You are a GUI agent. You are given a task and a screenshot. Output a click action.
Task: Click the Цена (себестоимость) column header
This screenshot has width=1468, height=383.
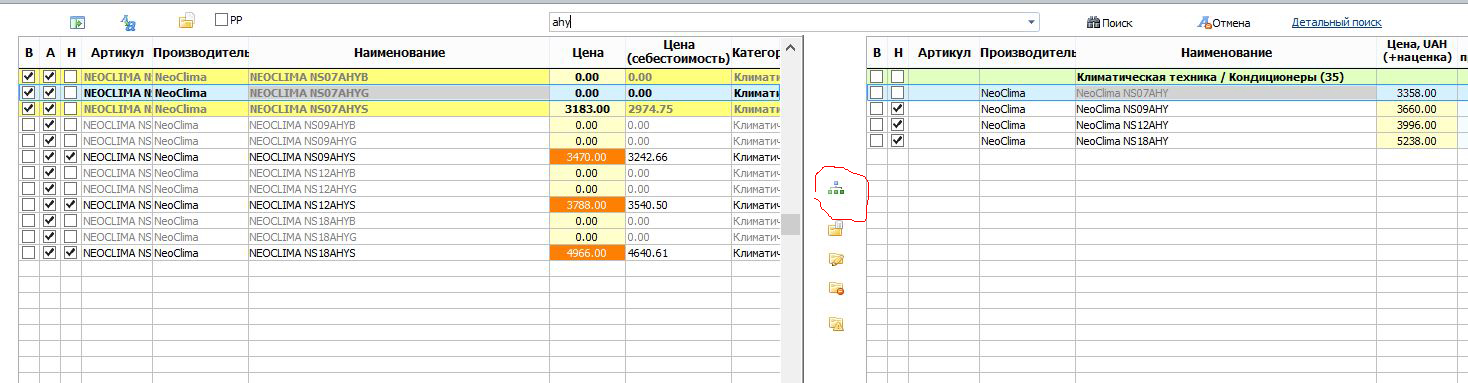[678, 52]
